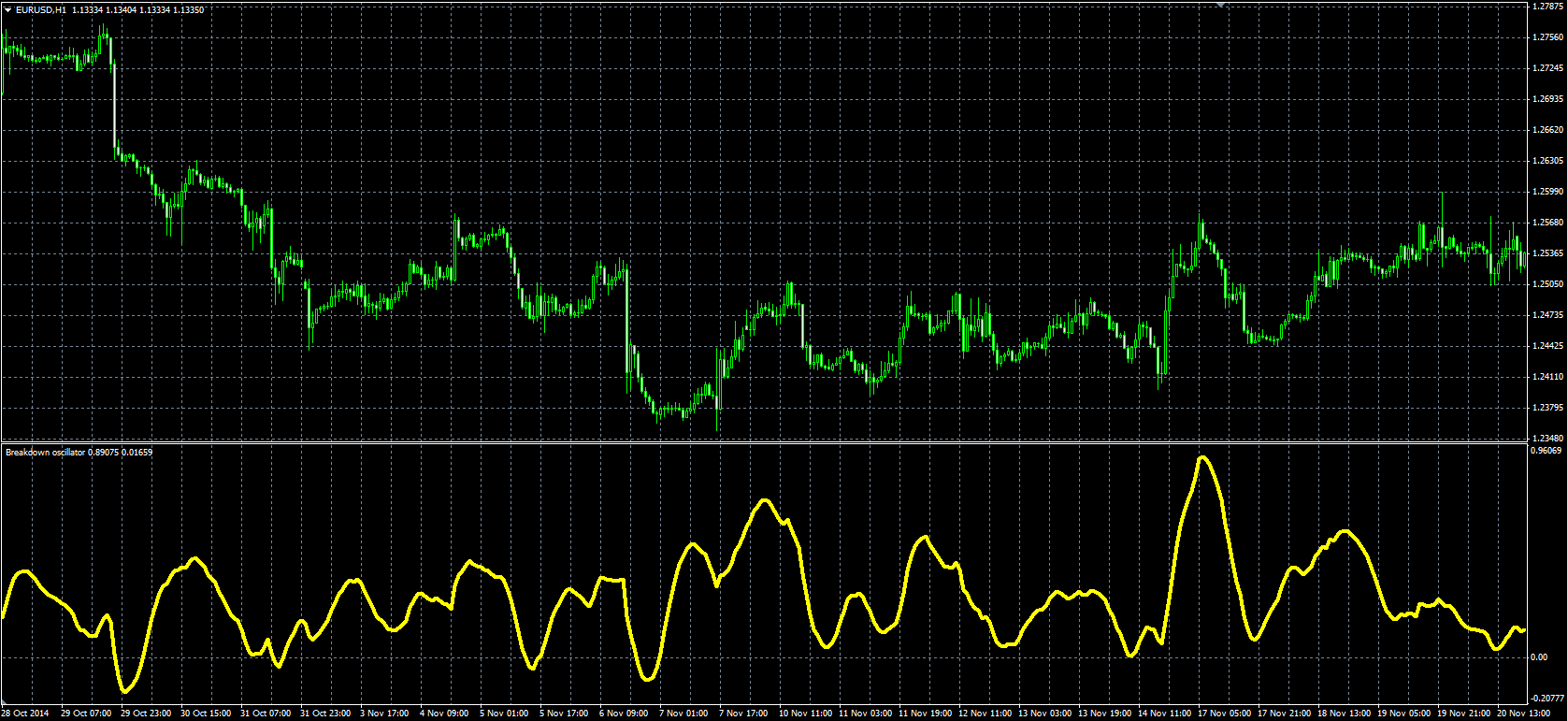Click the 29 Oct 07:00 time label
Screen dimensions: 1568x721
tap(86, 714)
